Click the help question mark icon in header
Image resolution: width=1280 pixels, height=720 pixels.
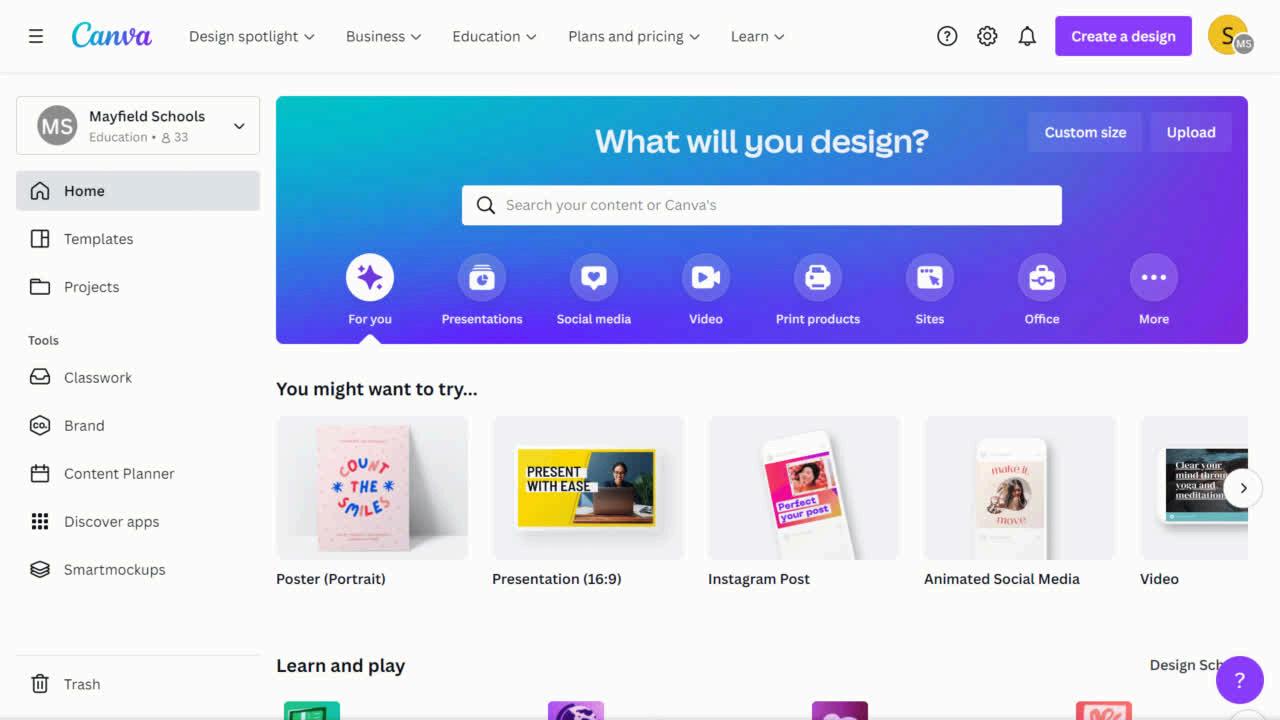[x=947, y=36]
